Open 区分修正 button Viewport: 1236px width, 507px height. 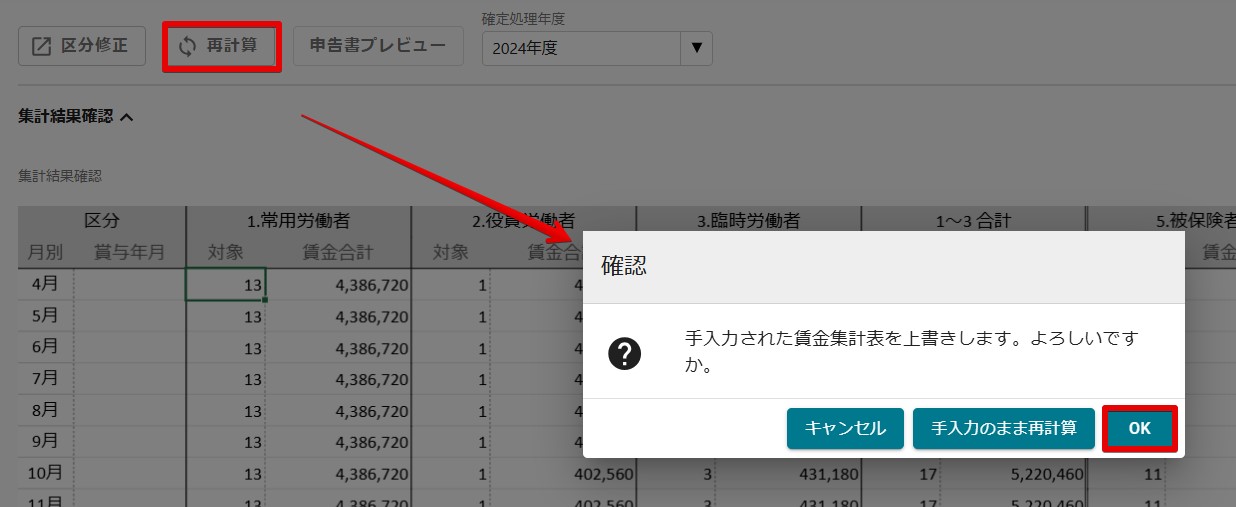(82, 46)
